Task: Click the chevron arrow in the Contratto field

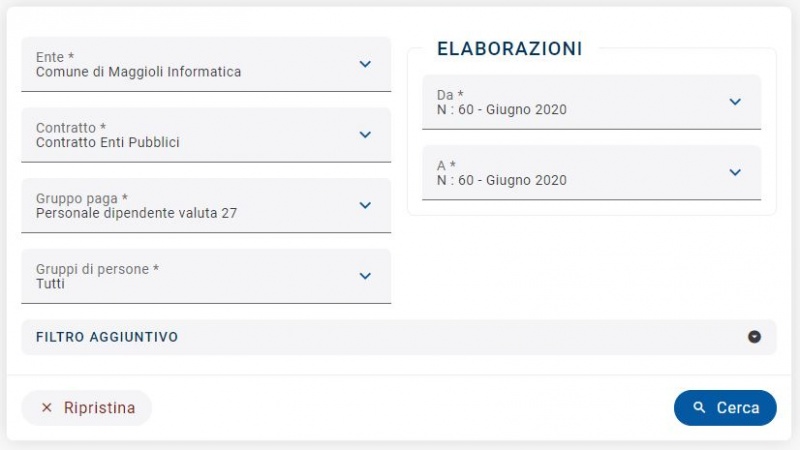Action: [x=365, y=135]
